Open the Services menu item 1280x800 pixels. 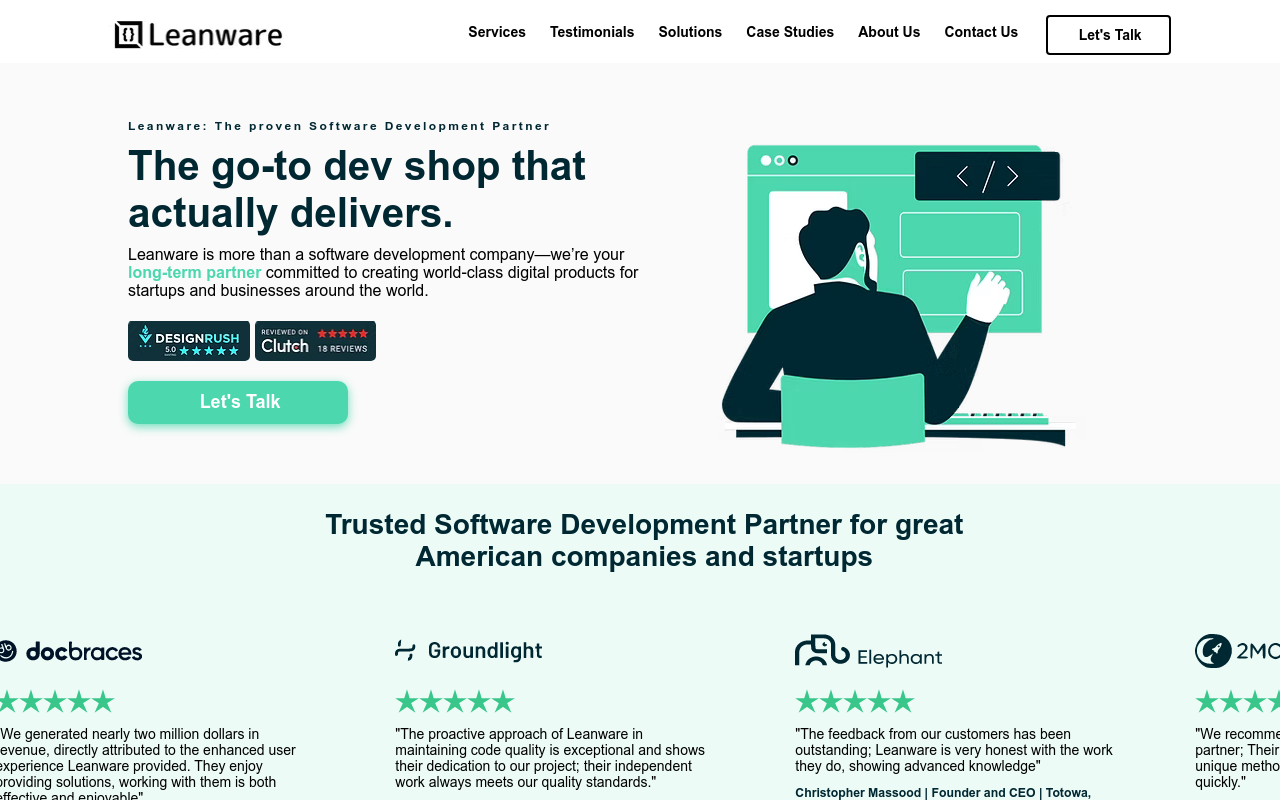pyautogui.click(x=497, y=32)
